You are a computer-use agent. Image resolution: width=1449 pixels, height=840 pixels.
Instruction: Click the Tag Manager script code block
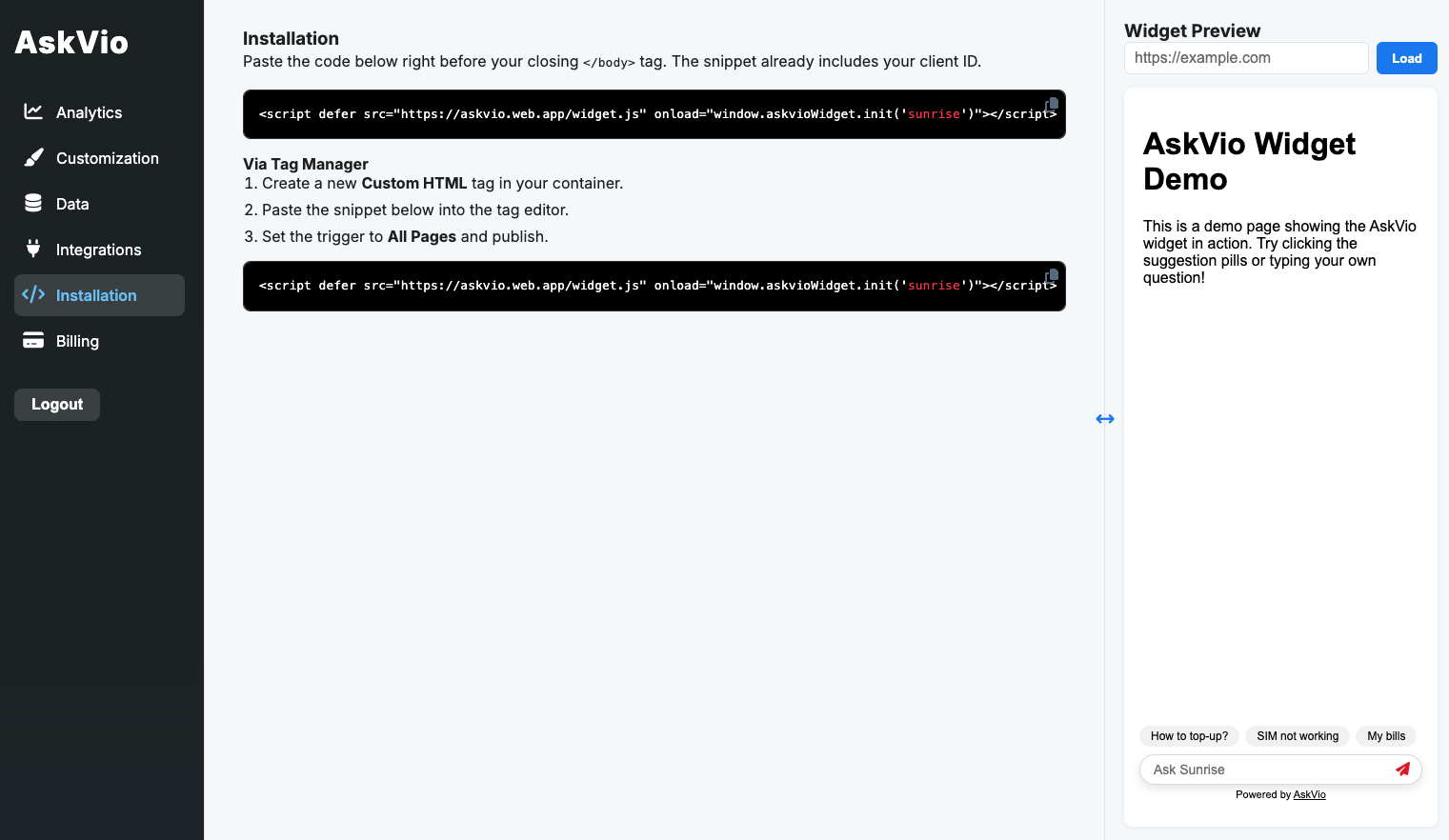654,286
